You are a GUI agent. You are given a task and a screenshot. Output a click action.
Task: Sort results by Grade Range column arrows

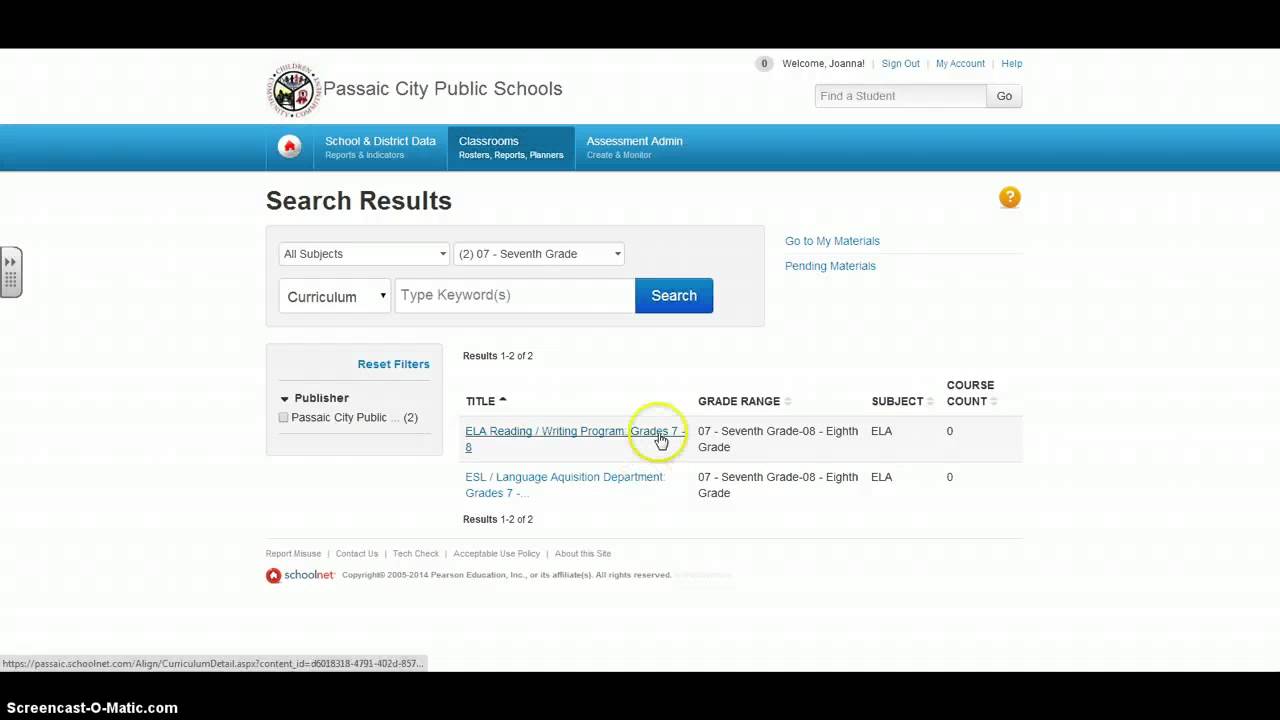(788, 401)
